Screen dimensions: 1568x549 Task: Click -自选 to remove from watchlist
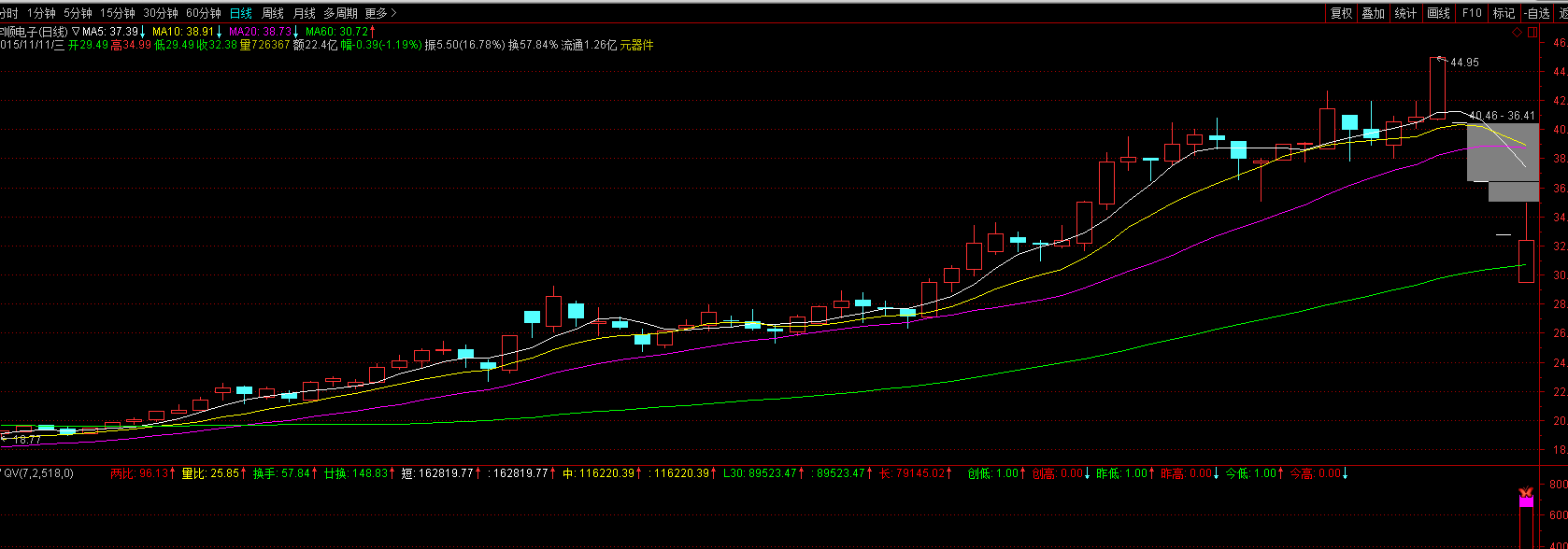[x=1537, y=13]
